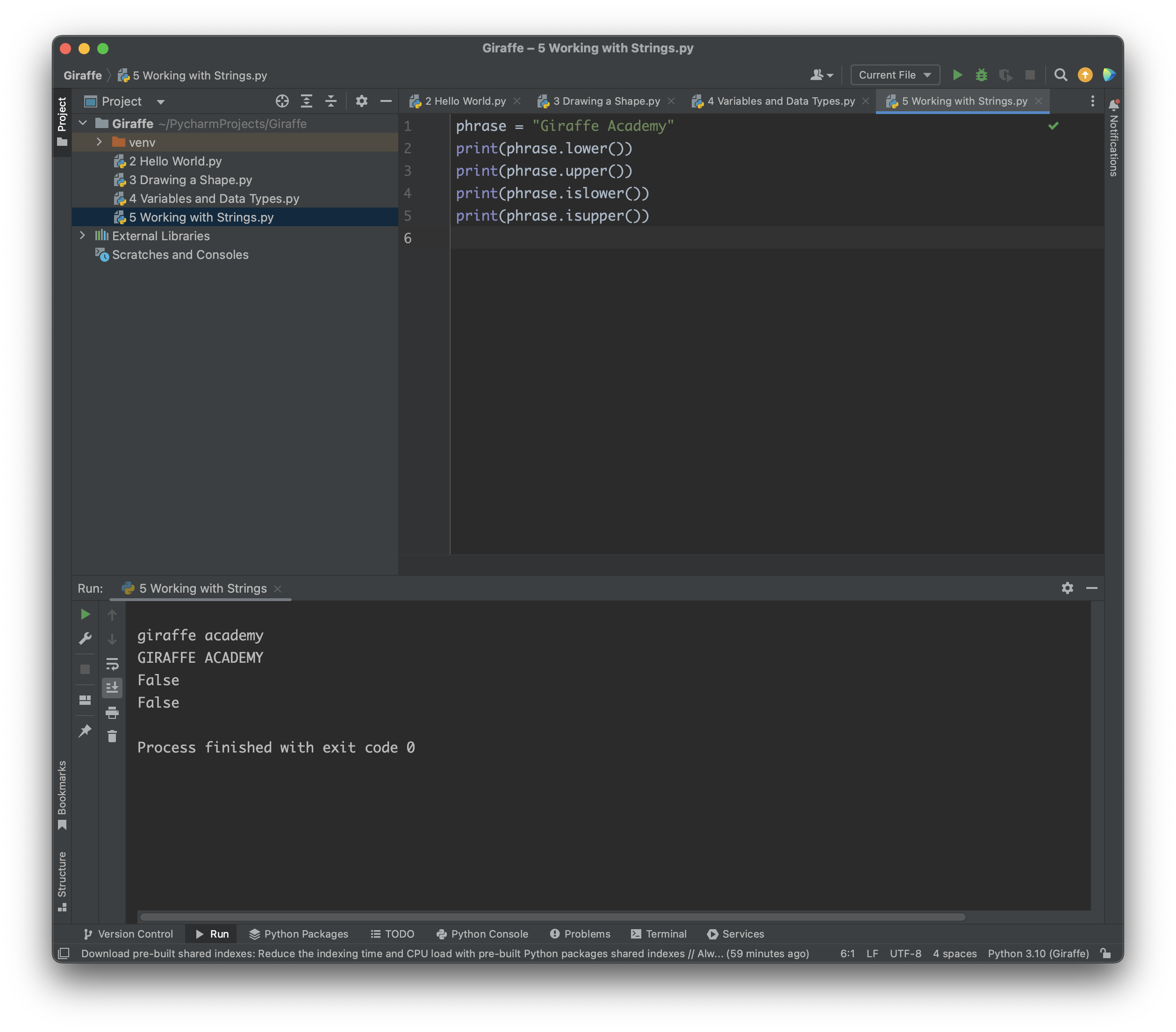
Task: Open Search Everywhere magnifier icon
Action: [1061, 75]
